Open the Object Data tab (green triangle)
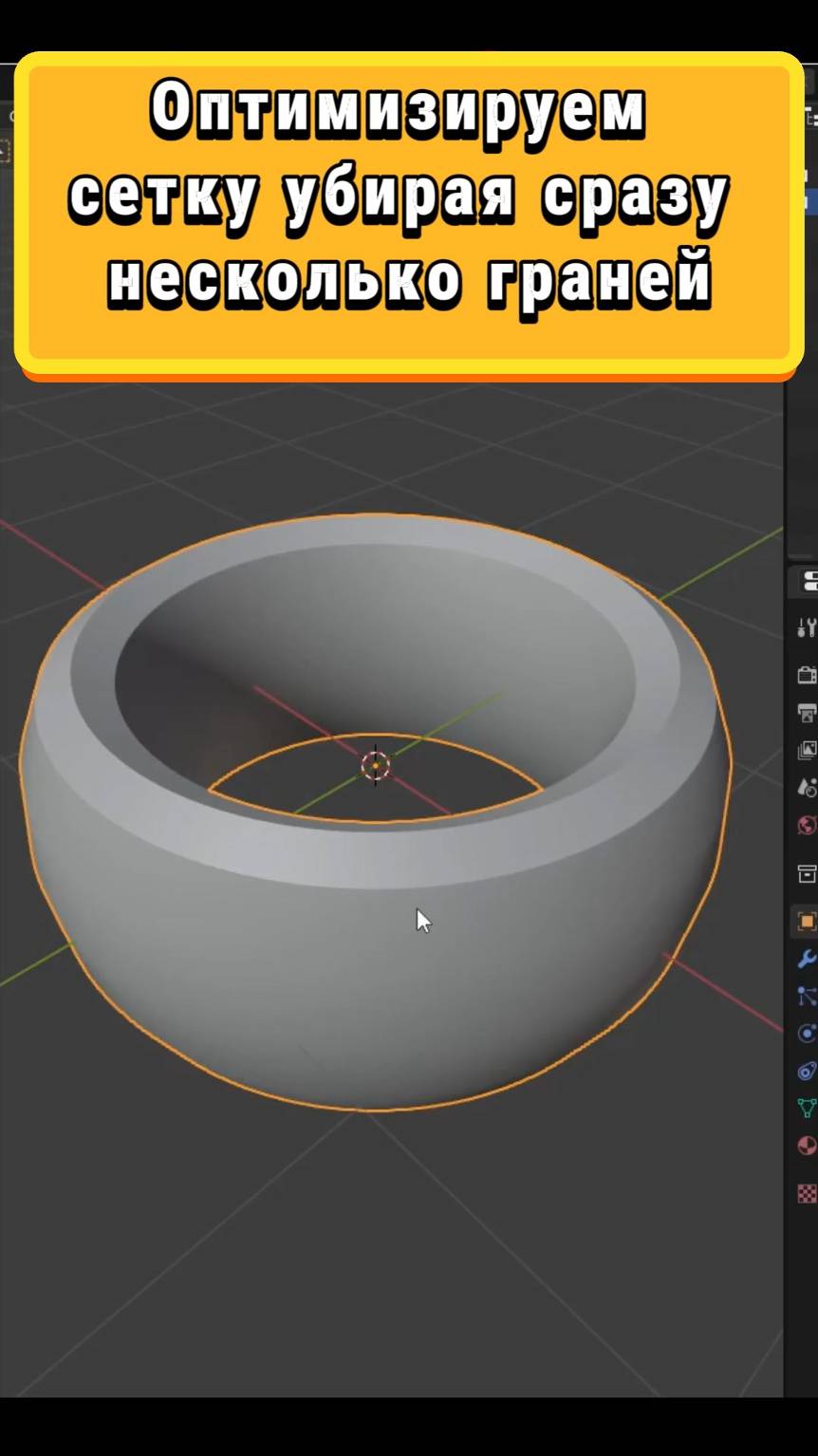The image size is (818, 1456). click(x=807, y=1108)
